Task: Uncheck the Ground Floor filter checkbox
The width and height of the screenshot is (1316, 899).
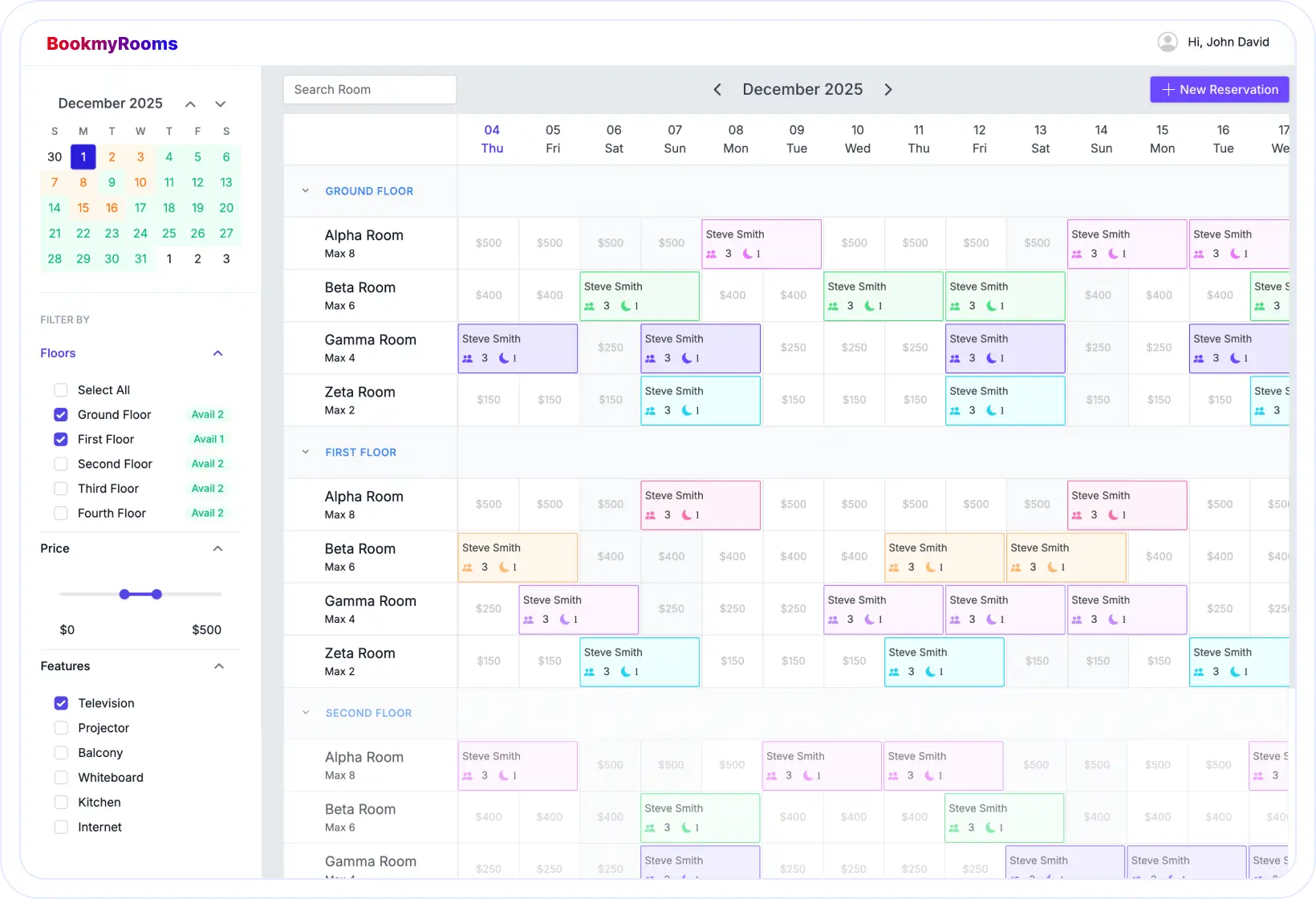Action: pyautogui.click(x=61, y=415)
